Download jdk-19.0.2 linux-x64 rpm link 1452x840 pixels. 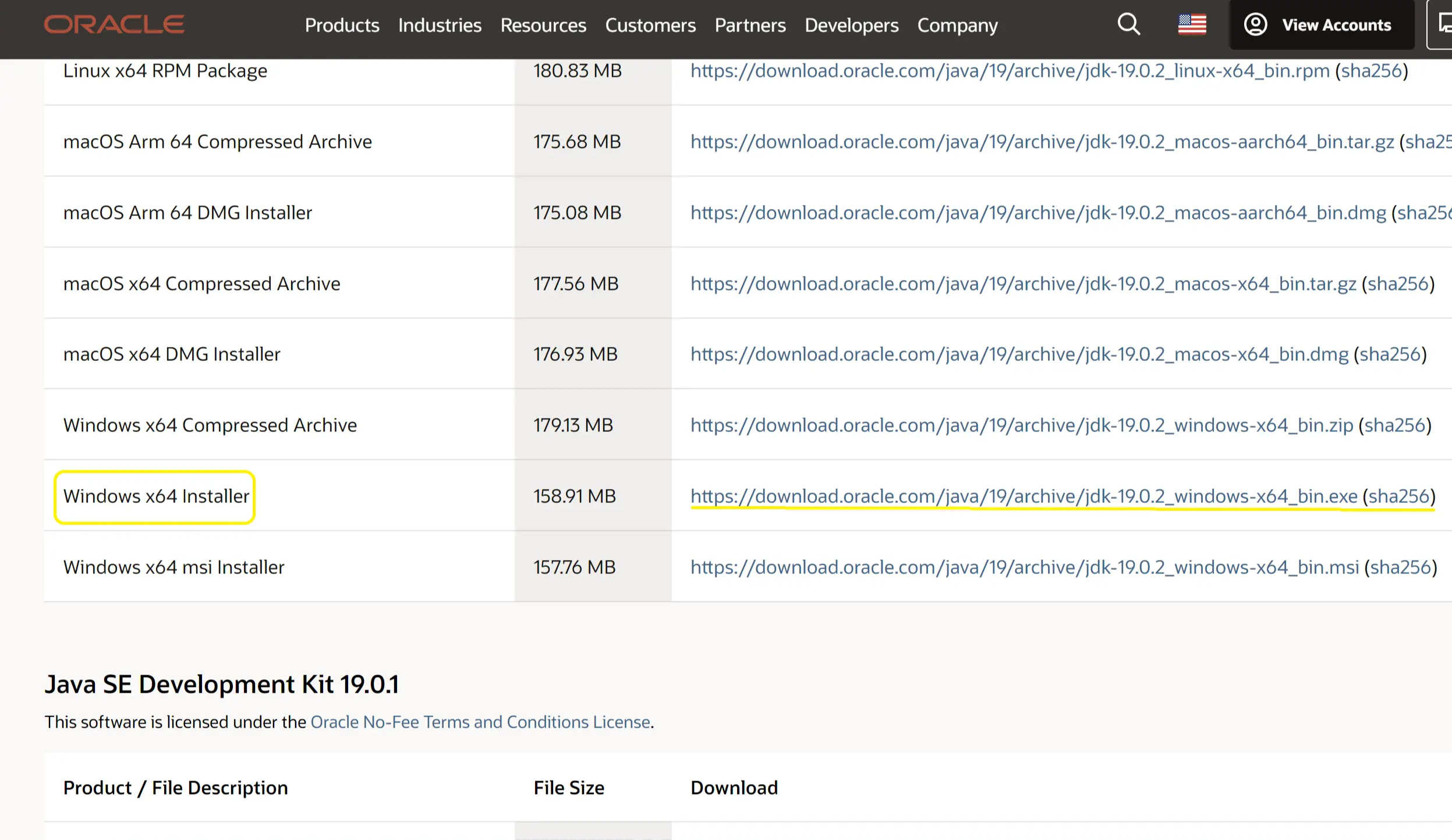point(1010,70)
